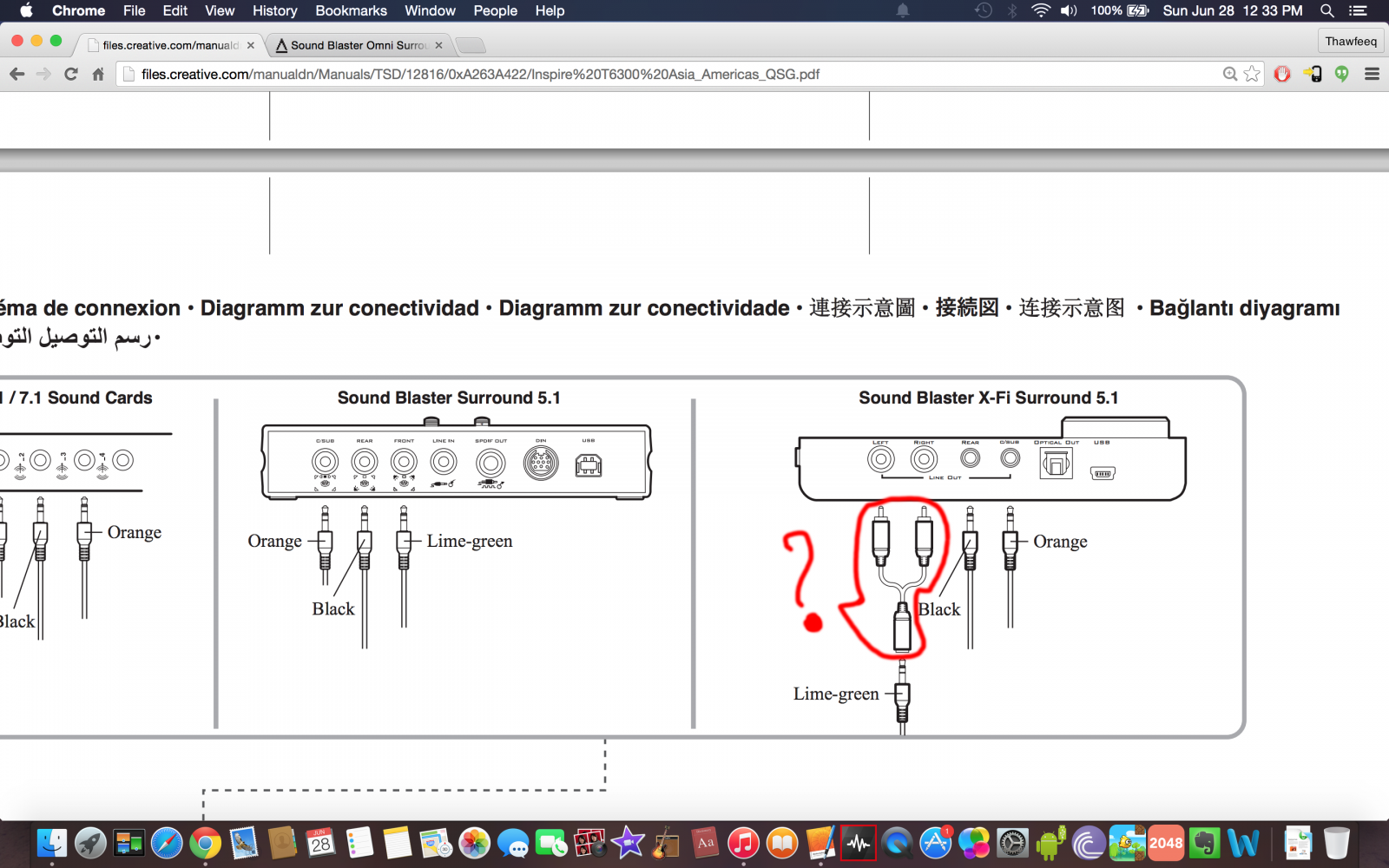Open Photo Booth from the Dock
Image resolution: width=1389 pixels, height=868 pixels.
pos(589,843)
